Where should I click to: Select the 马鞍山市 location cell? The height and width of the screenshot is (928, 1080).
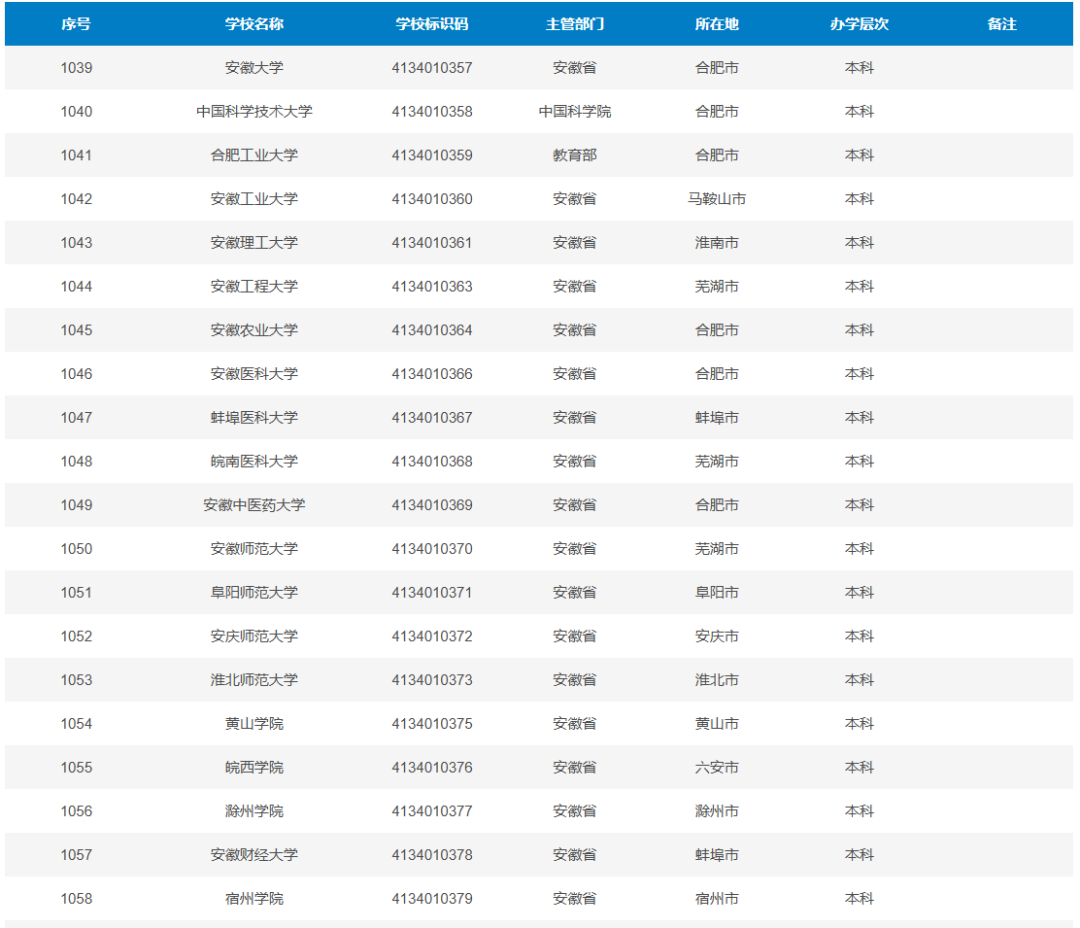[x=716, y=199]
